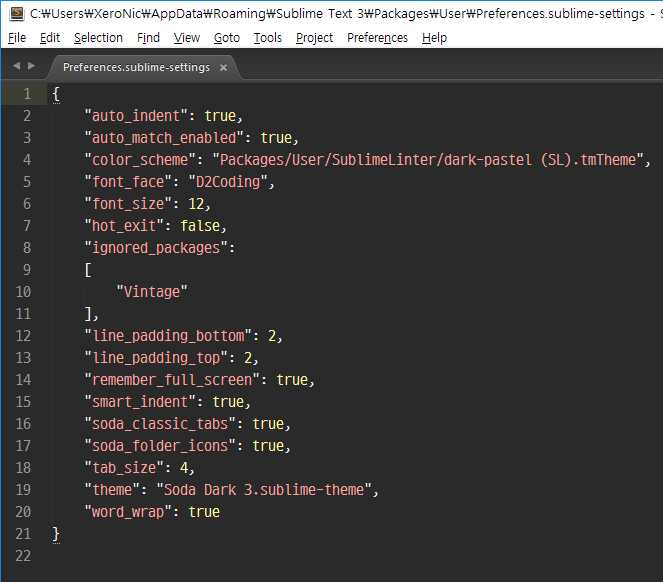Viewport: 663px width, 582px height.
Task: Click the "smart_indent" key
Action: point(140,402)
